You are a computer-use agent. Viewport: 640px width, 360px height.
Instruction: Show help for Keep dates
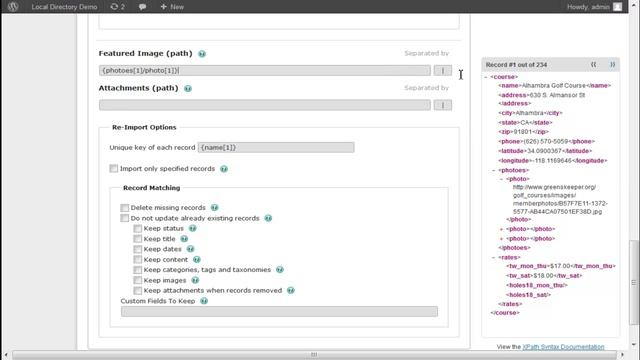coord(190,249)
